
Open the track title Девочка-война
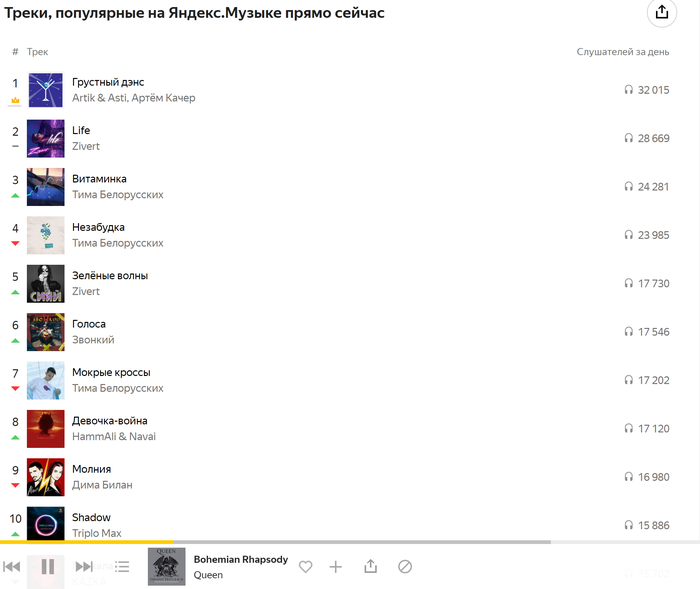tap(110, 421)
